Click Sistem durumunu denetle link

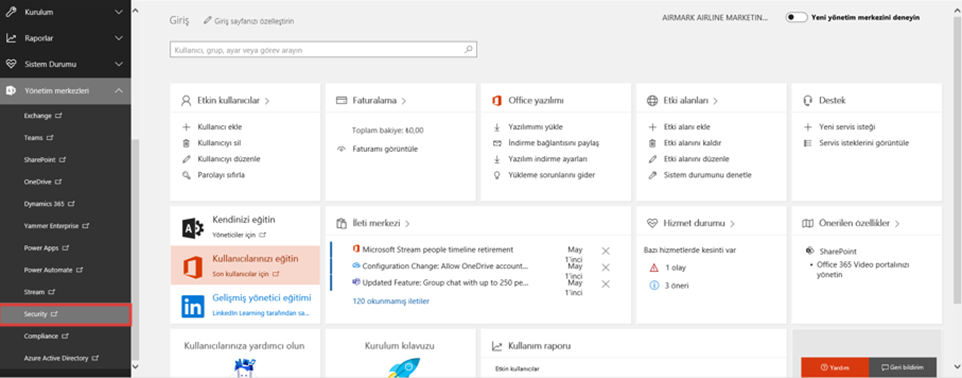[707, 175]
